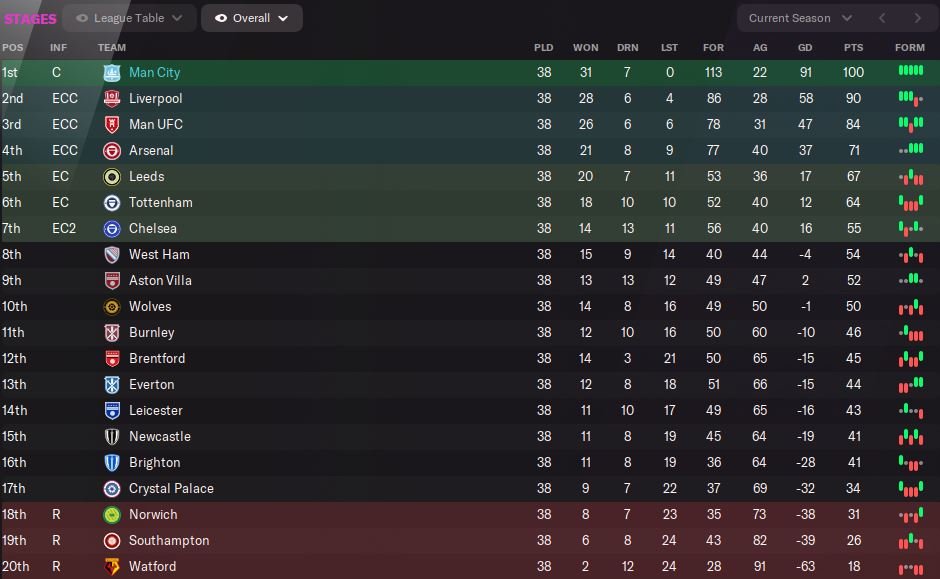Click the Watford club badge icon
Image resolution: width=940 pixels, height=579 pixels.
[112, 567]
